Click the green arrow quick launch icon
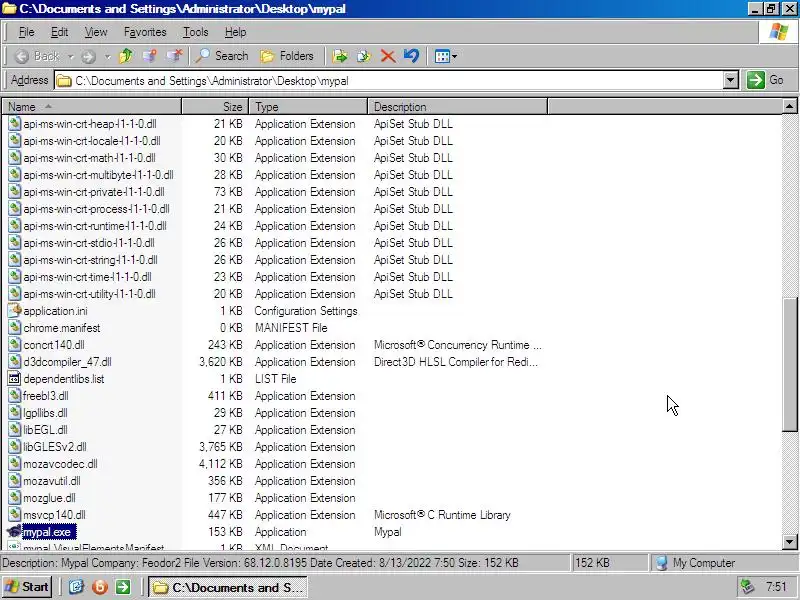The width and height of the screenshot is (800, 600). coord(123,587)
